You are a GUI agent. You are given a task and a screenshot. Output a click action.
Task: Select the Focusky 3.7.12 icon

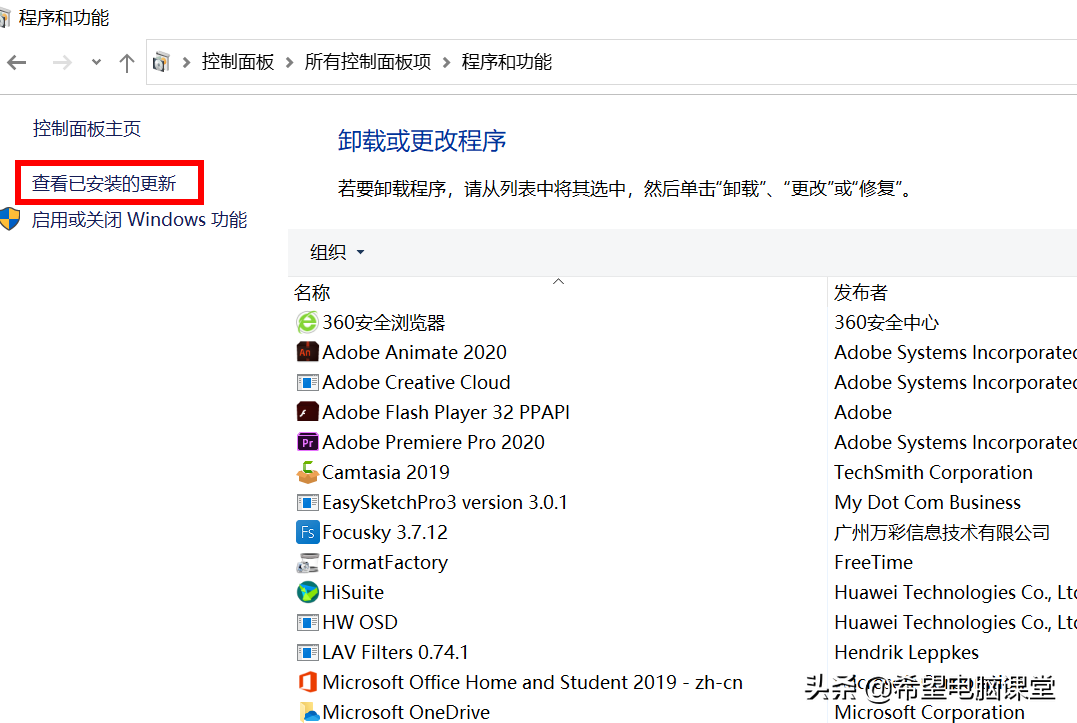[x=307, y=532]
